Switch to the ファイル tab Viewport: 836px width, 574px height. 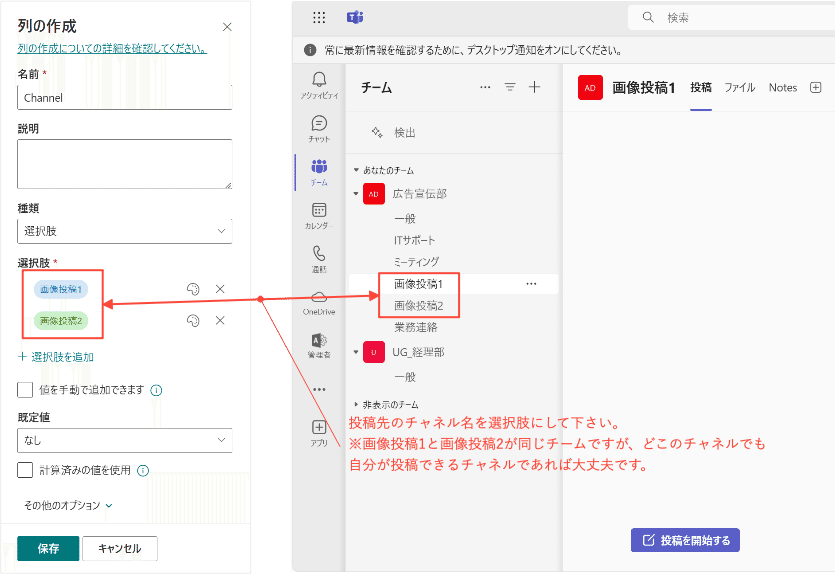point(739,87)
